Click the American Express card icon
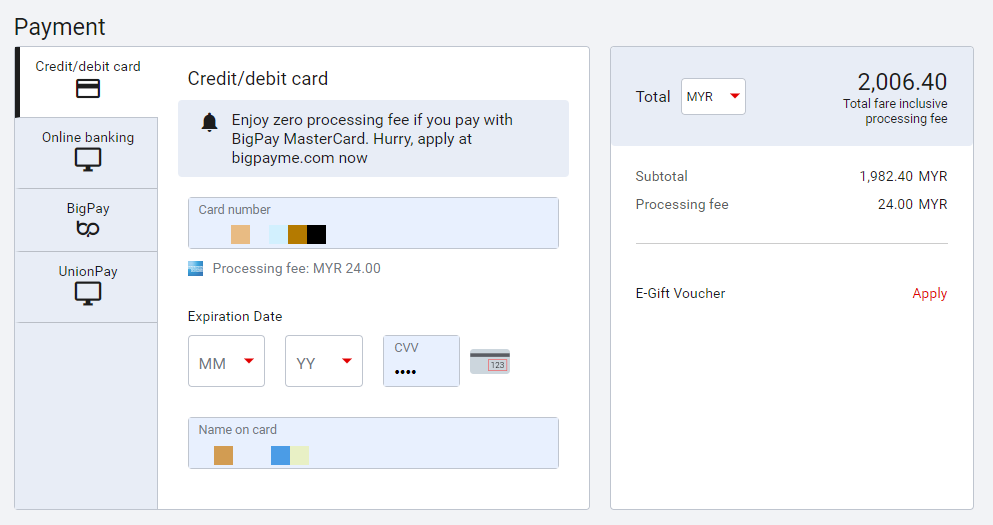This screenshot has width=993, height=525. click(x=196, y=268)
